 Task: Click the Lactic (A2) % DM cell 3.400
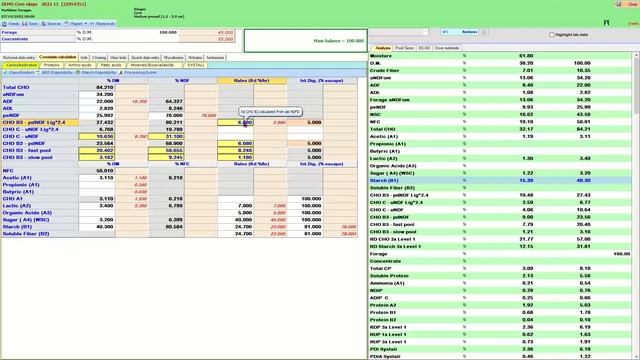pyautogui.click(x=97, y=206)
